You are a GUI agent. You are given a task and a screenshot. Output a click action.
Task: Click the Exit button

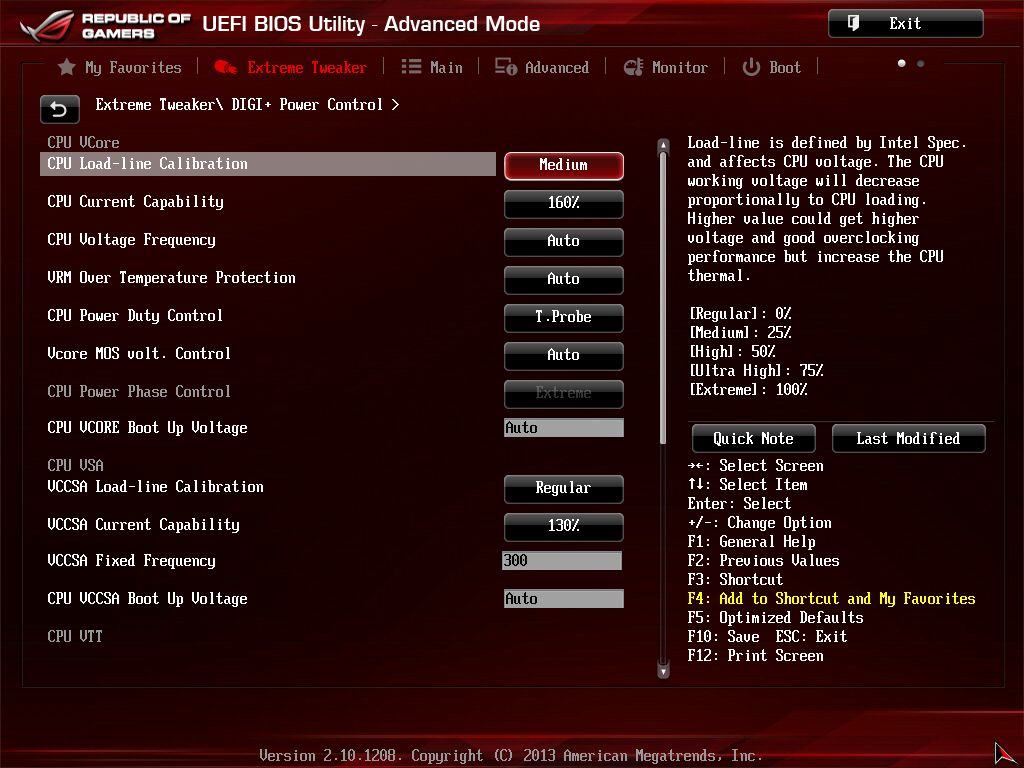(x=905, y=24)
